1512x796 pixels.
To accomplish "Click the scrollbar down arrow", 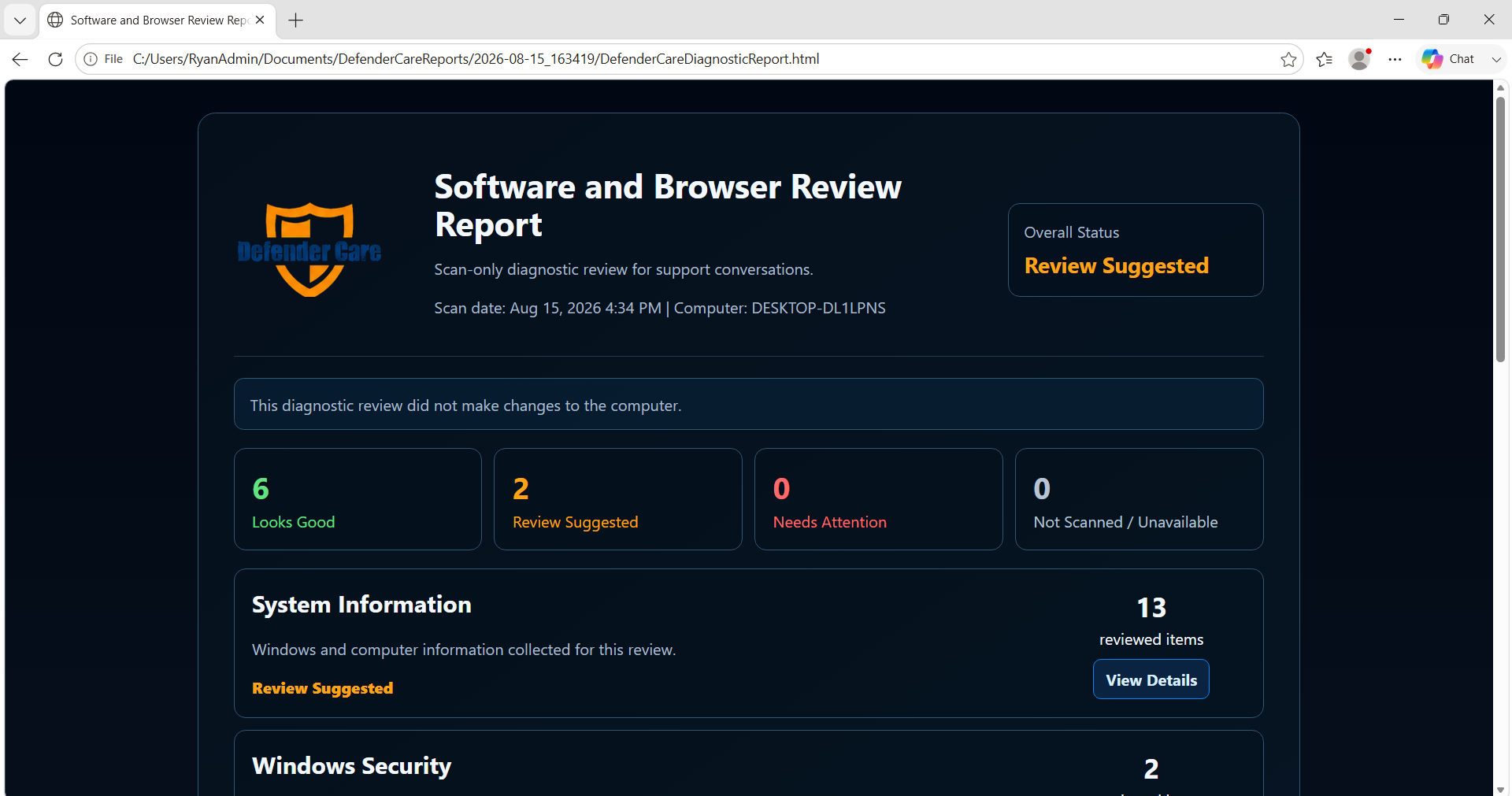I will click(1501, 790).
